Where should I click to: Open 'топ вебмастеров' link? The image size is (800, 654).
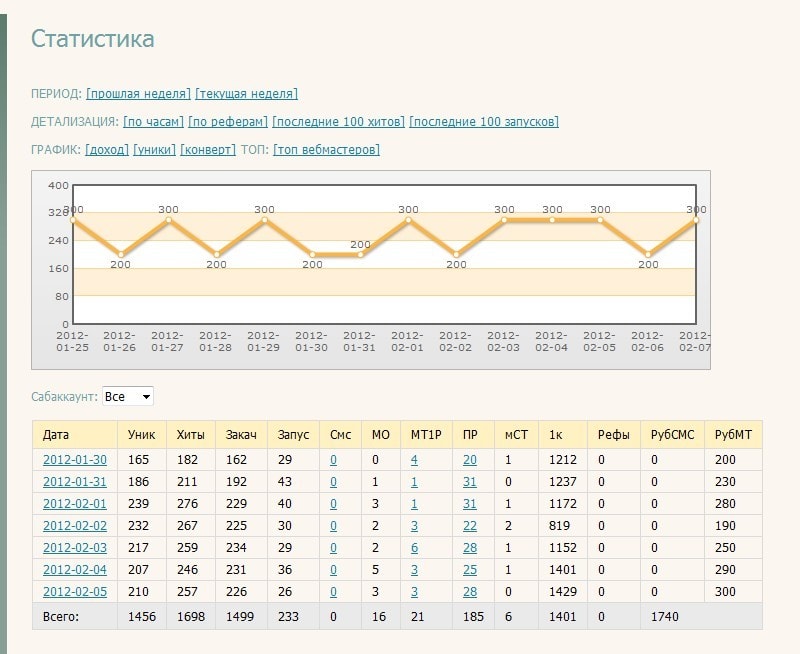[326, 150]
